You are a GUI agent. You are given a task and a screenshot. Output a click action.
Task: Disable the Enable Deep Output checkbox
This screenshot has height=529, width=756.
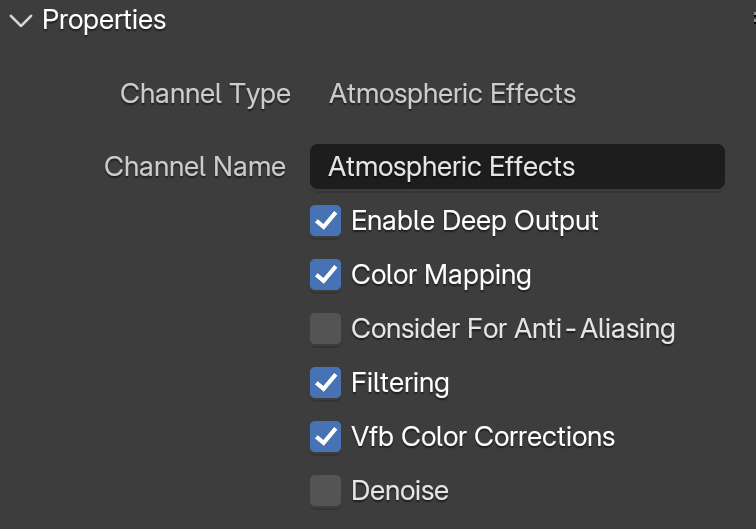coord(325,221)
